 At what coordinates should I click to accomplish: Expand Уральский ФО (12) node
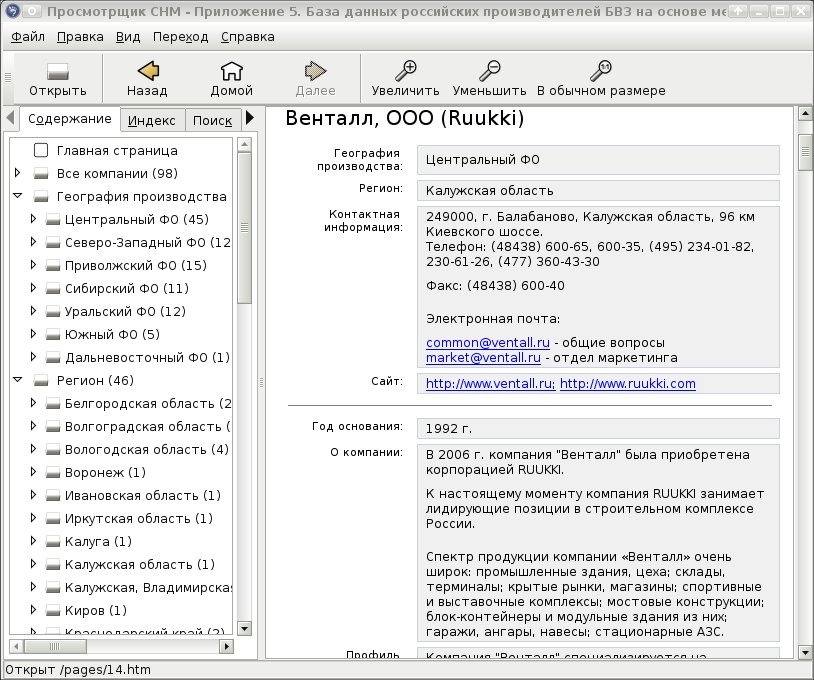(33, 311)
